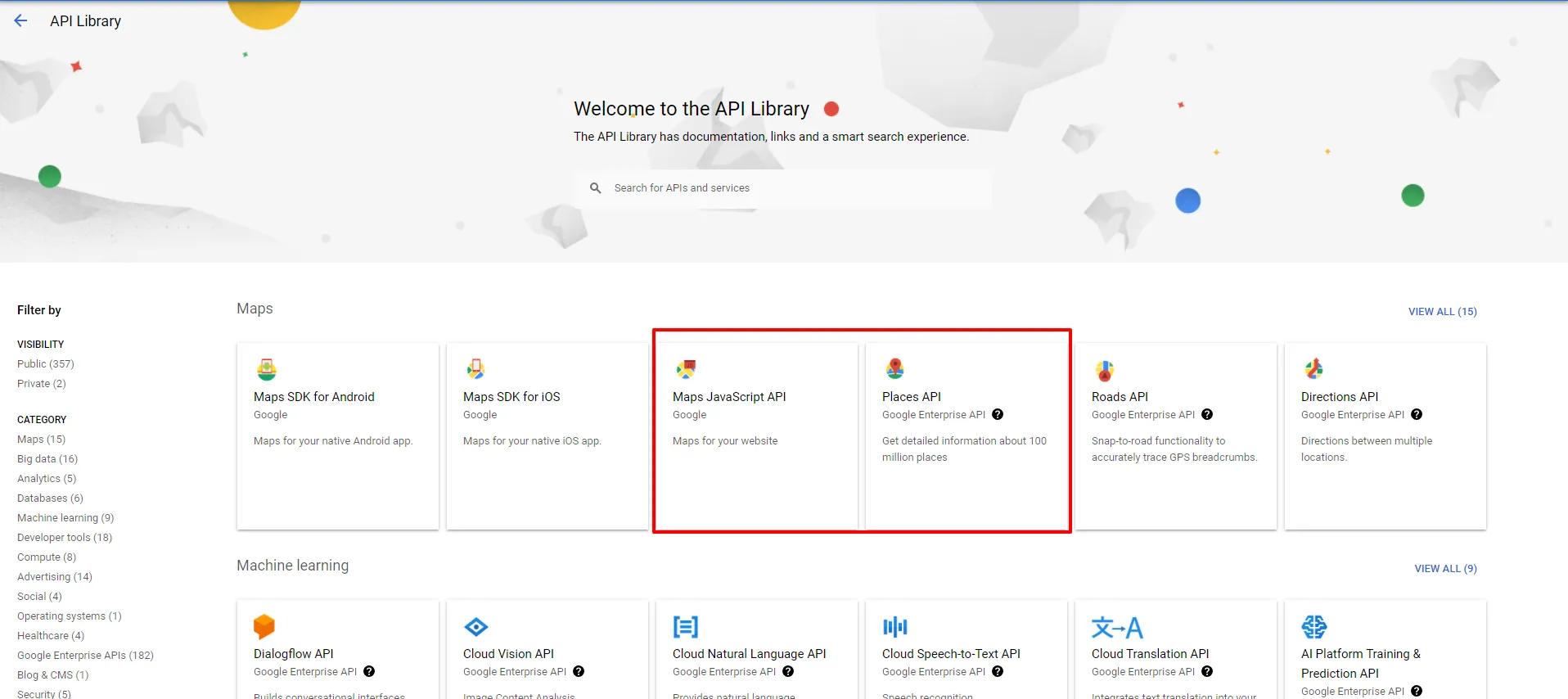The width and height of the screenshot is (1568, 699).
Task: Filter by Healthcare (4) category
Action: [x=51, y=636]
